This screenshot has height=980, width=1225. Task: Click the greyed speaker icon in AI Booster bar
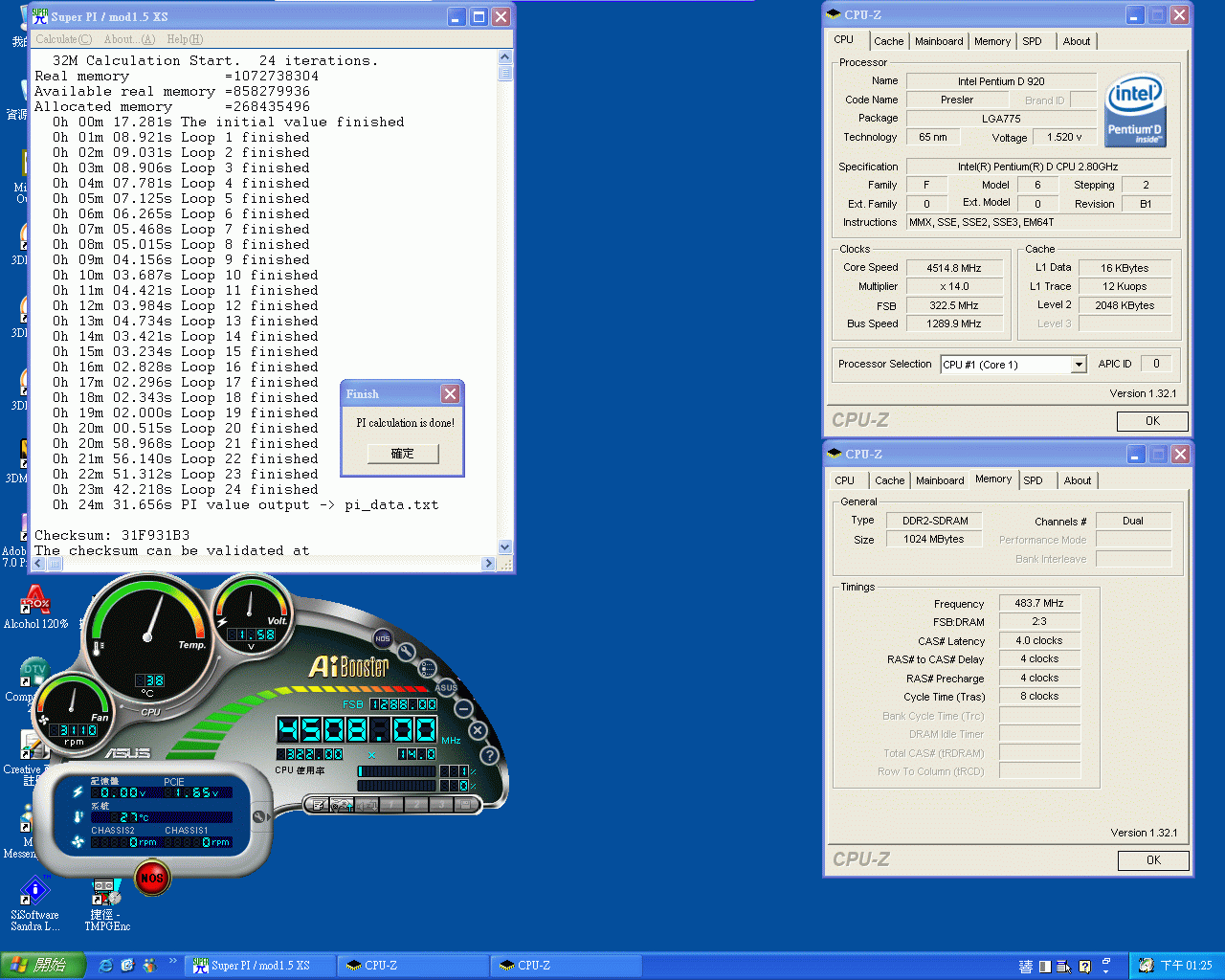point(367,805)
